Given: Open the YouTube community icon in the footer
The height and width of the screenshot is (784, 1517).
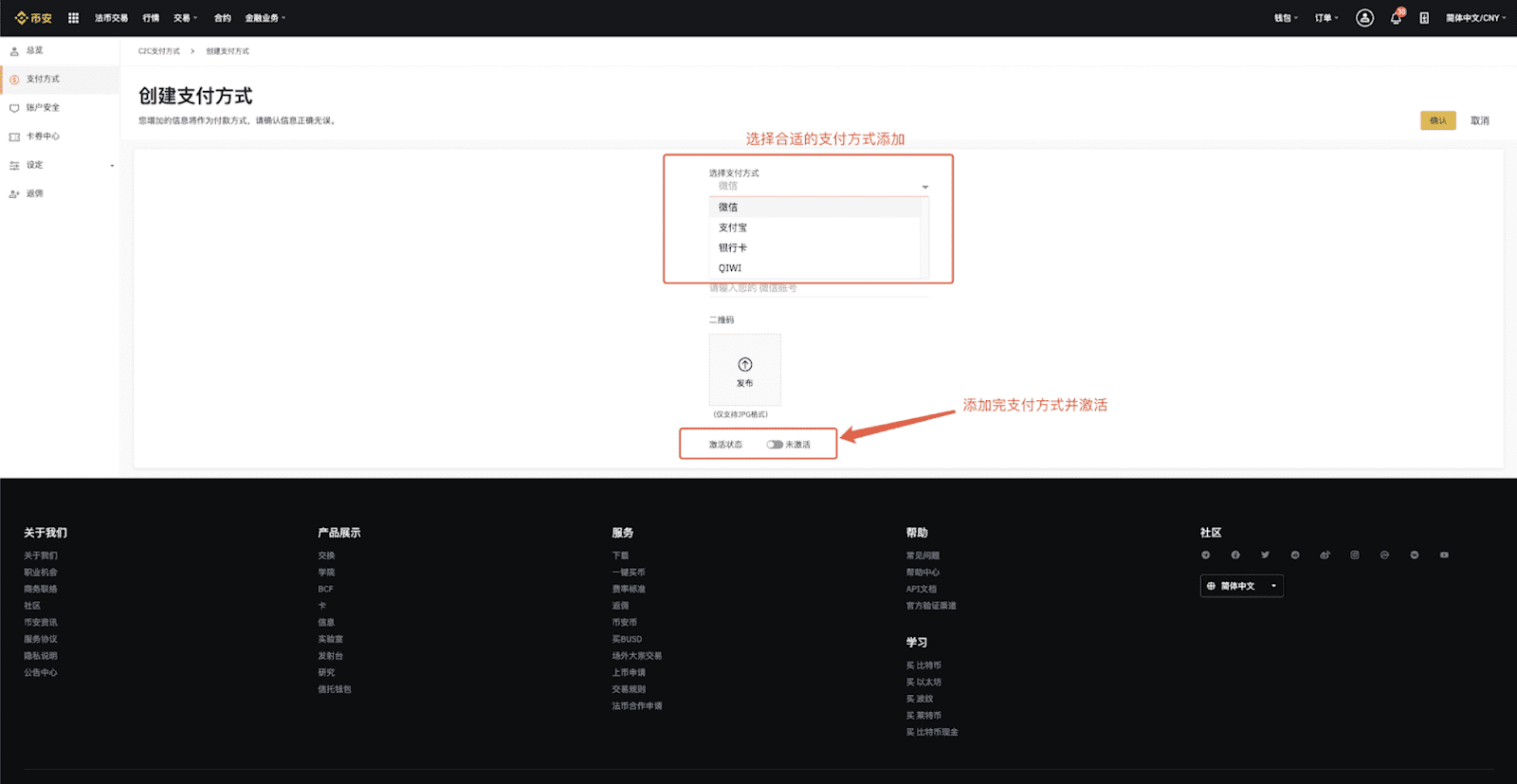Looking at the screenshot, I should [x=1444, y=556].
